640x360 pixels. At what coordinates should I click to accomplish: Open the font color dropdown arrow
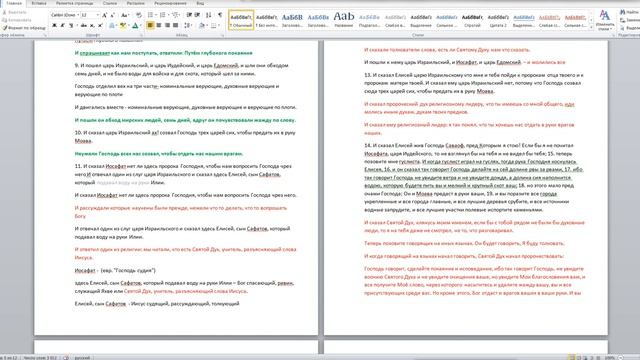pos(140,25)
